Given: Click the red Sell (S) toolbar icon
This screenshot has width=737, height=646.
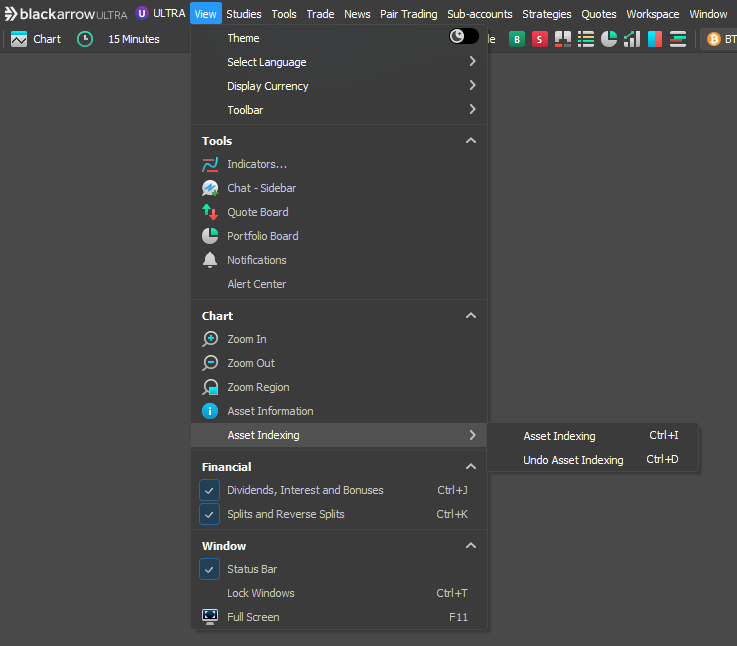Looking at the screenshot, I should click(x=540, y=39).
